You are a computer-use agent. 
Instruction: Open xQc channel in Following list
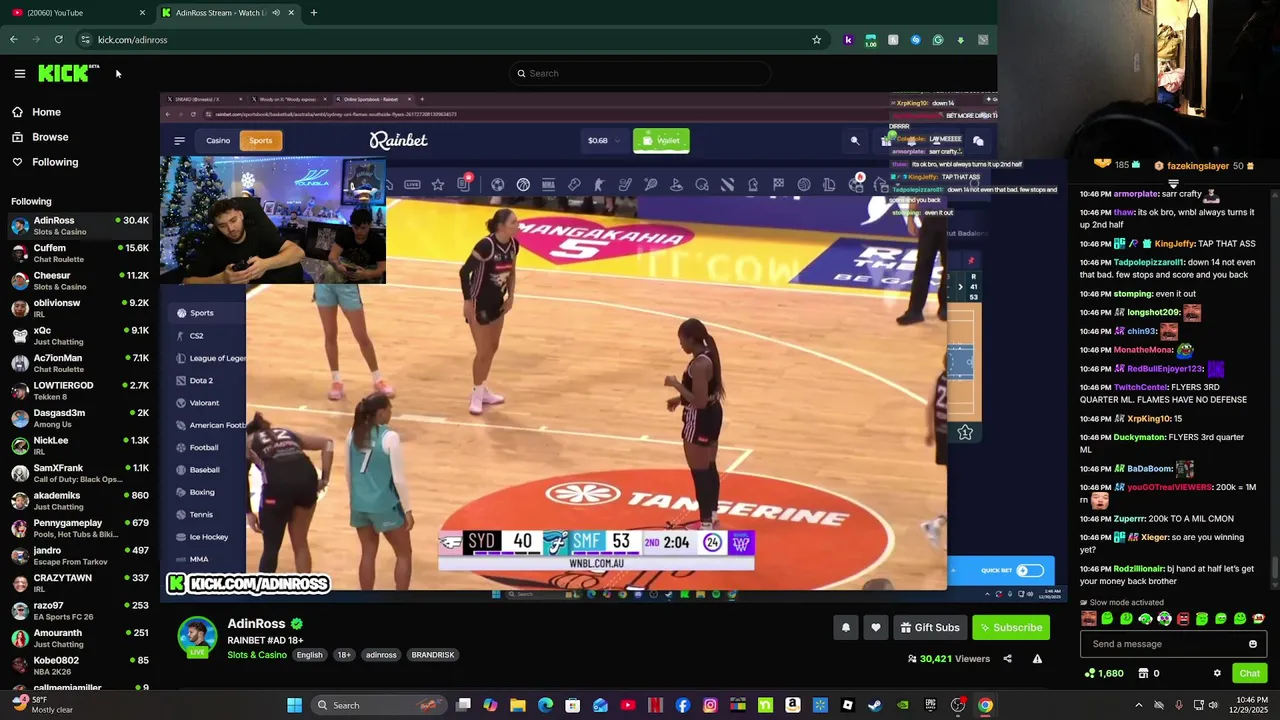click(x=80, y=336)
